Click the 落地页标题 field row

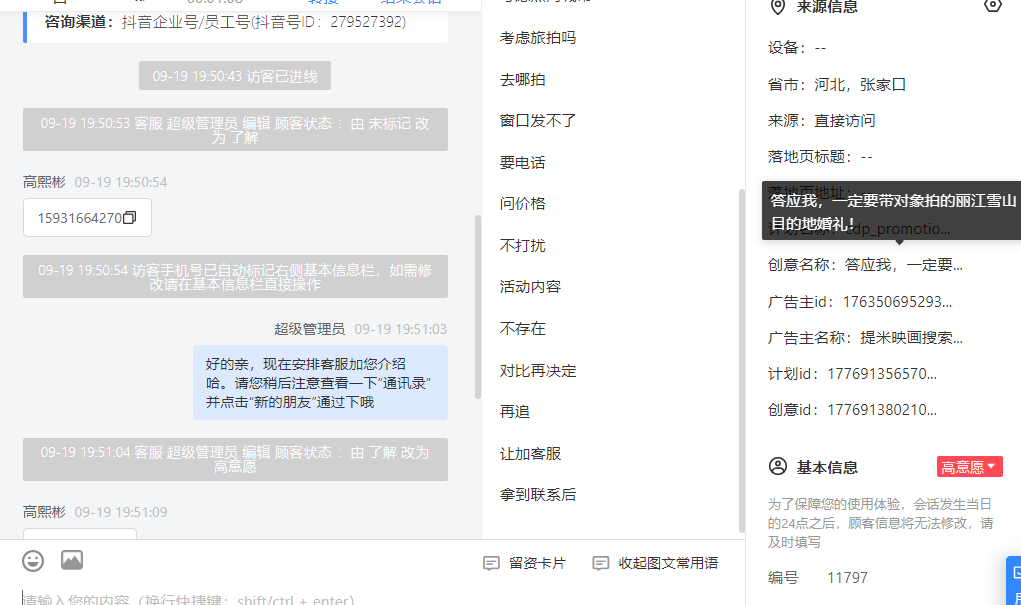coord(820,157)
